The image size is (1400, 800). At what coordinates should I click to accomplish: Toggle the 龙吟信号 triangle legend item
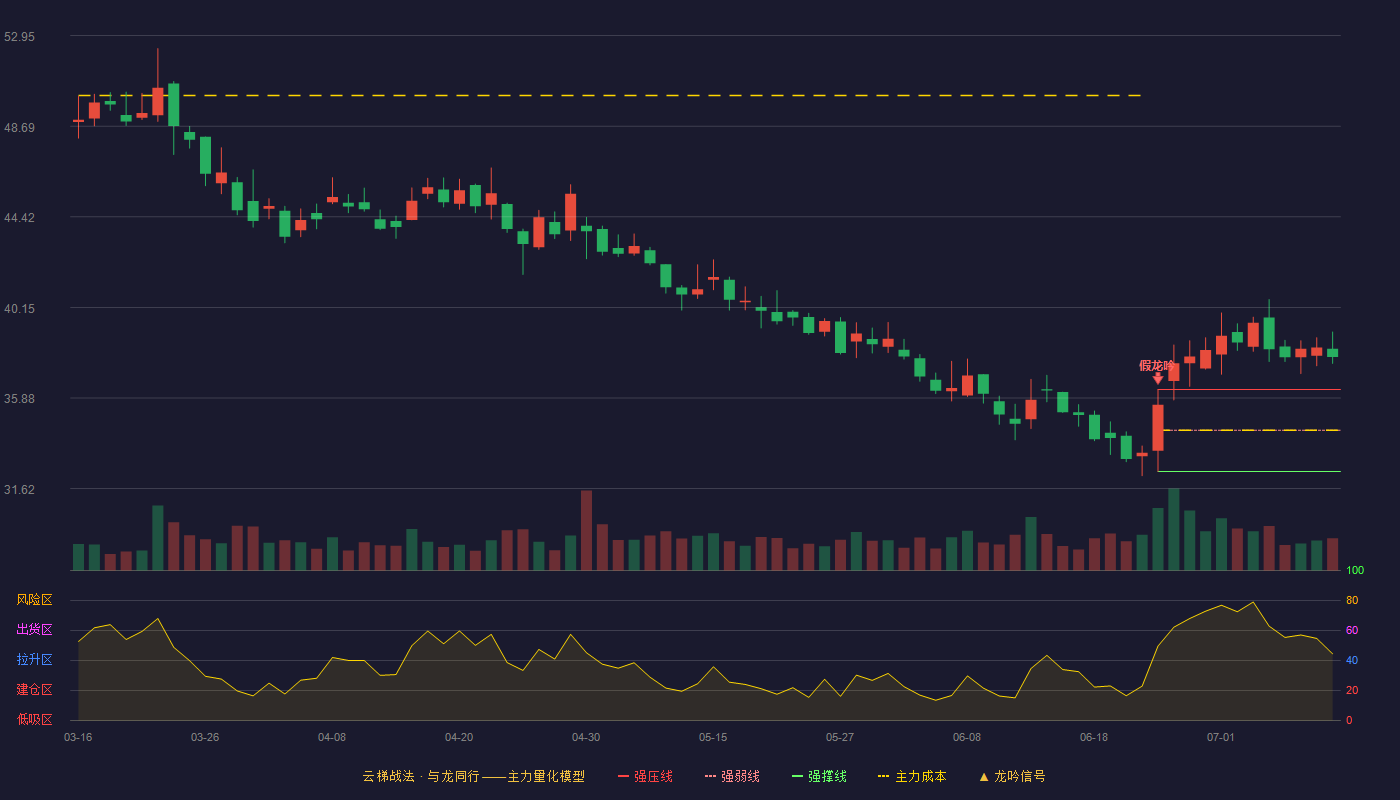1012,776
